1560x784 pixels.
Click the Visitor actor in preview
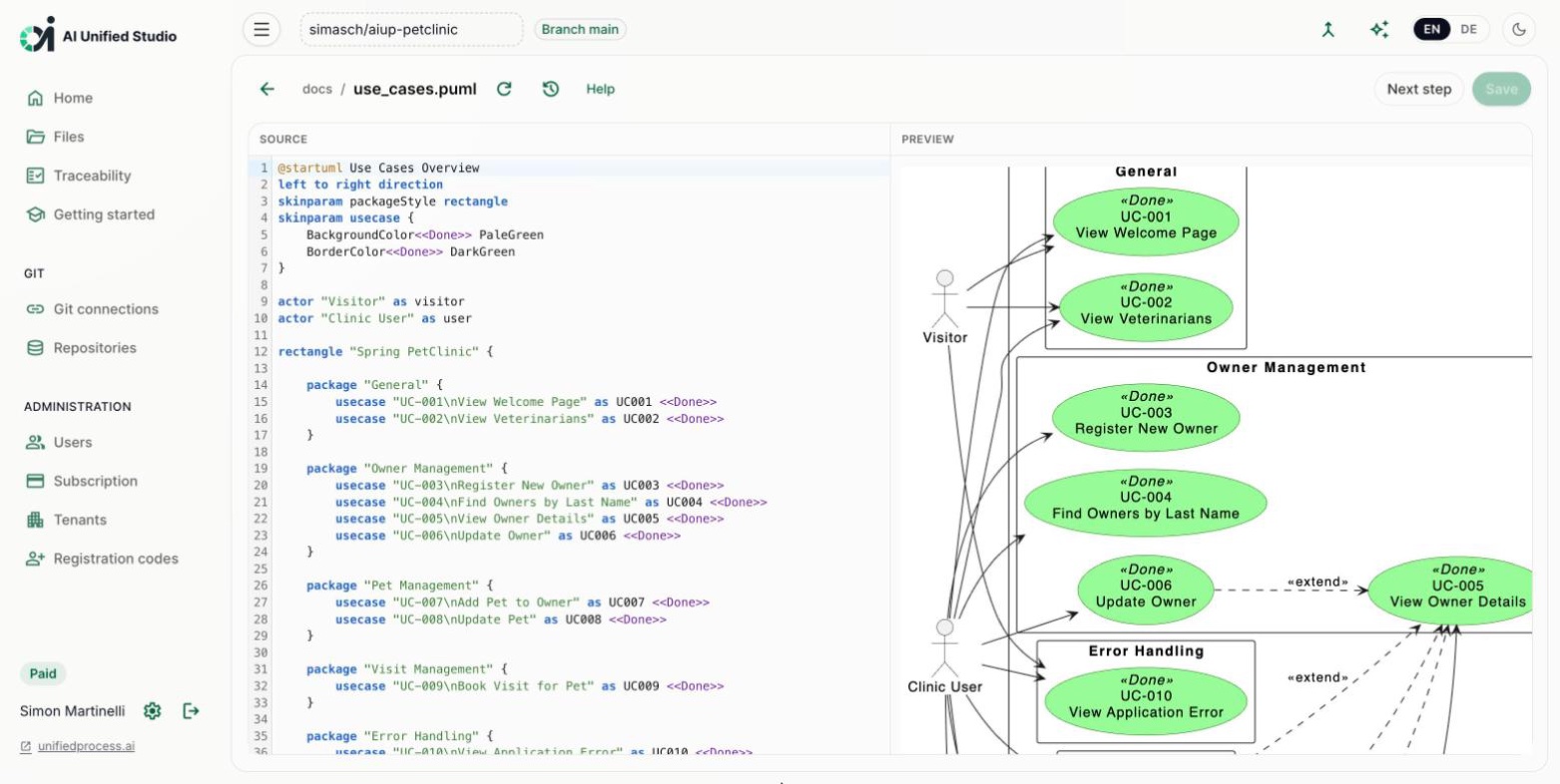point(944,307)
